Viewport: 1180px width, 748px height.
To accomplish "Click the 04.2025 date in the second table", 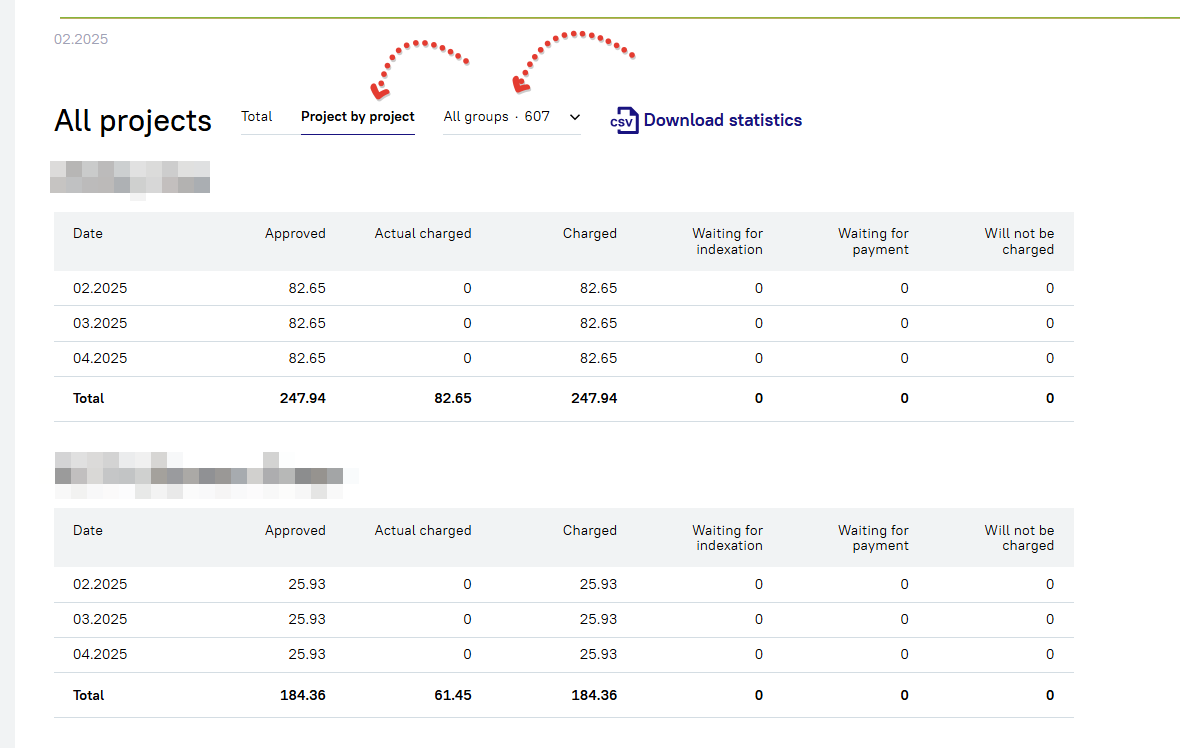I will (100, 655).
